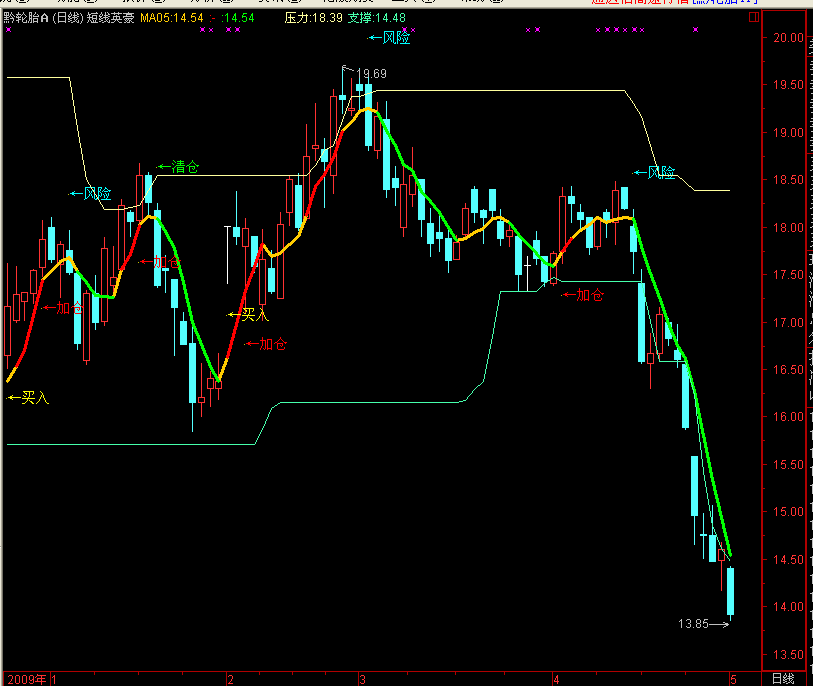813x686 pixels.
Task: Click the 20.00 price axis label
Action: 787,38
